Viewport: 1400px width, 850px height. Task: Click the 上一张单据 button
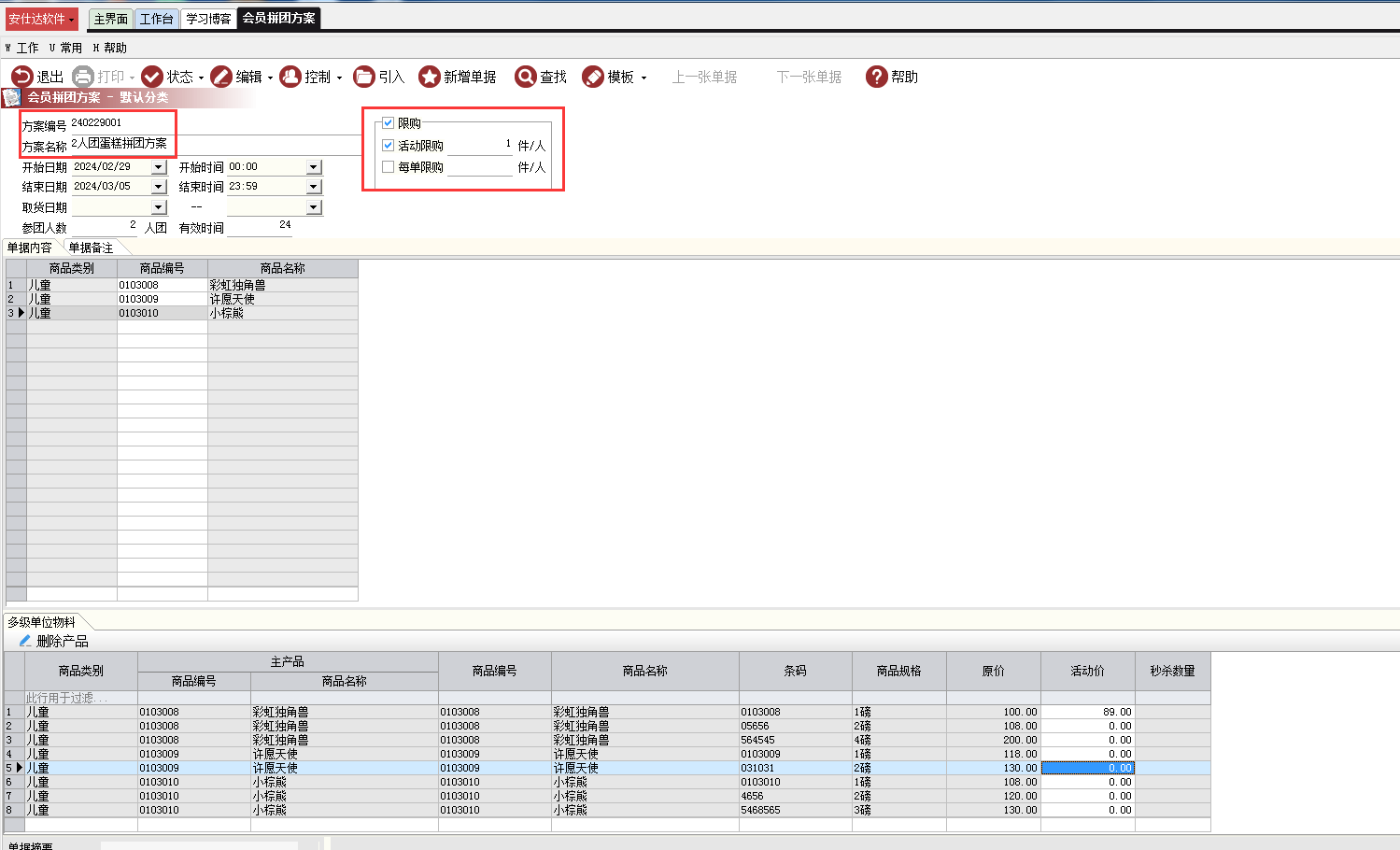[x=705, y=77]
